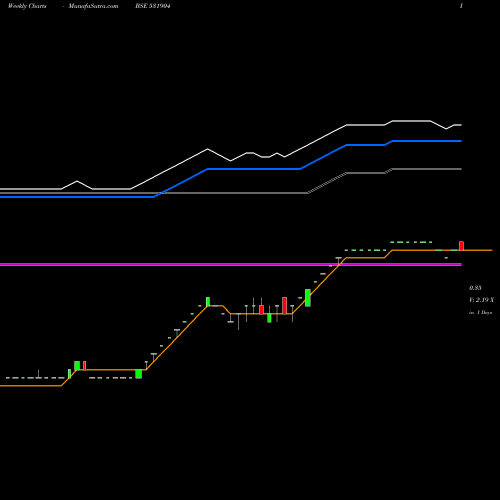This screenshot has width=500, height=500.
Task: Select the wide green candle at the start of the rally
Action: click(138, 374)
